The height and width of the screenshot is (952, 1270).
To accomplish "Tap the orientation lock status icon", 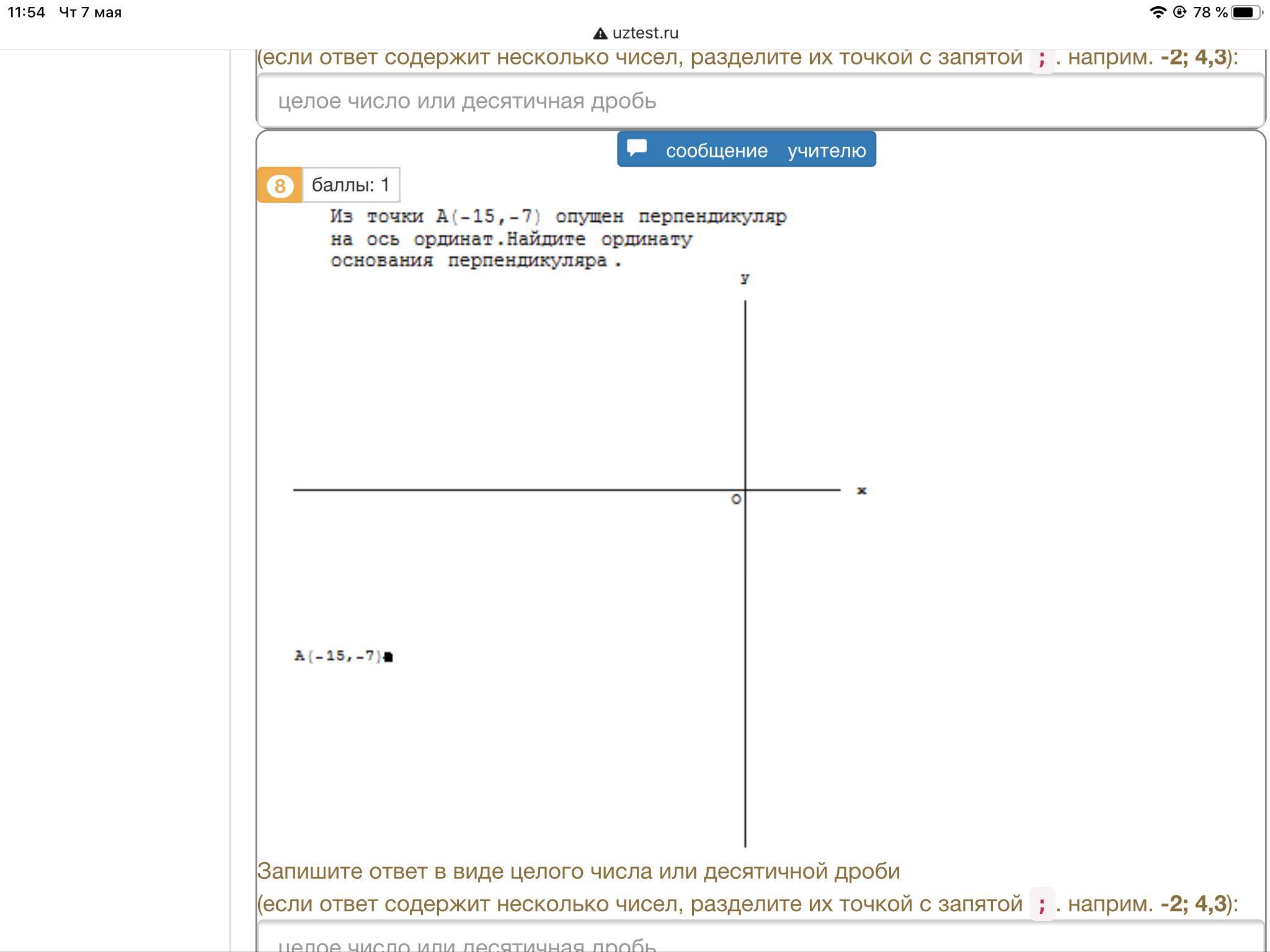I will coord(1179,12).
